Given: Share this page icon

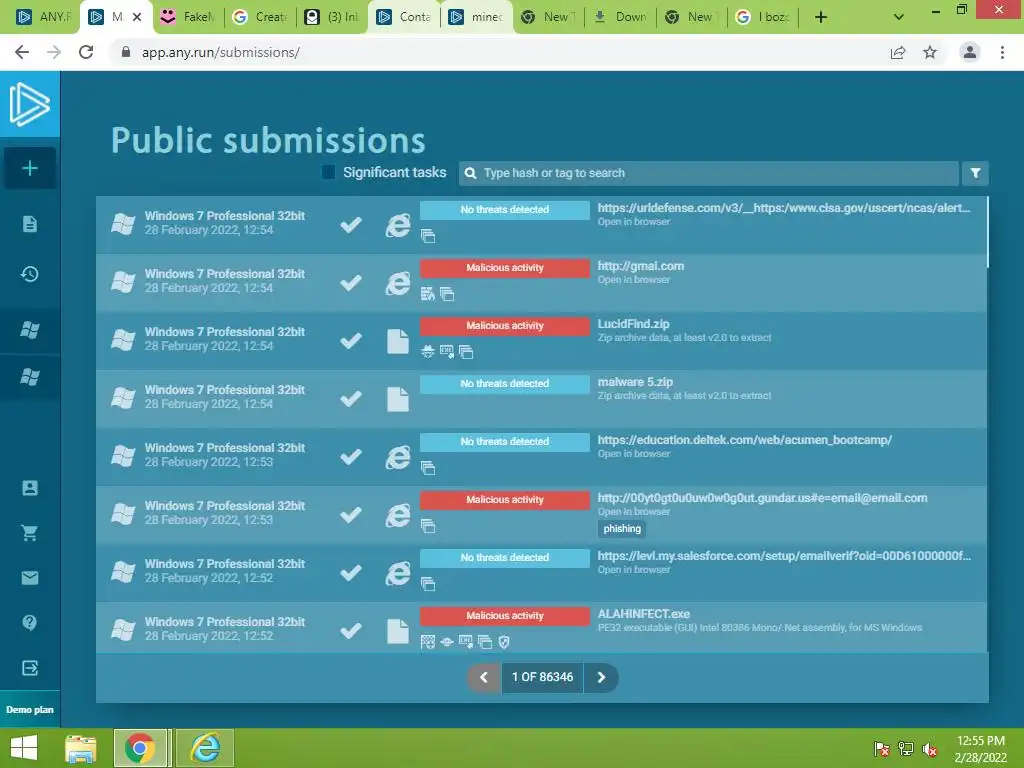Looking at the screenshot, I should tap(898, 52).
